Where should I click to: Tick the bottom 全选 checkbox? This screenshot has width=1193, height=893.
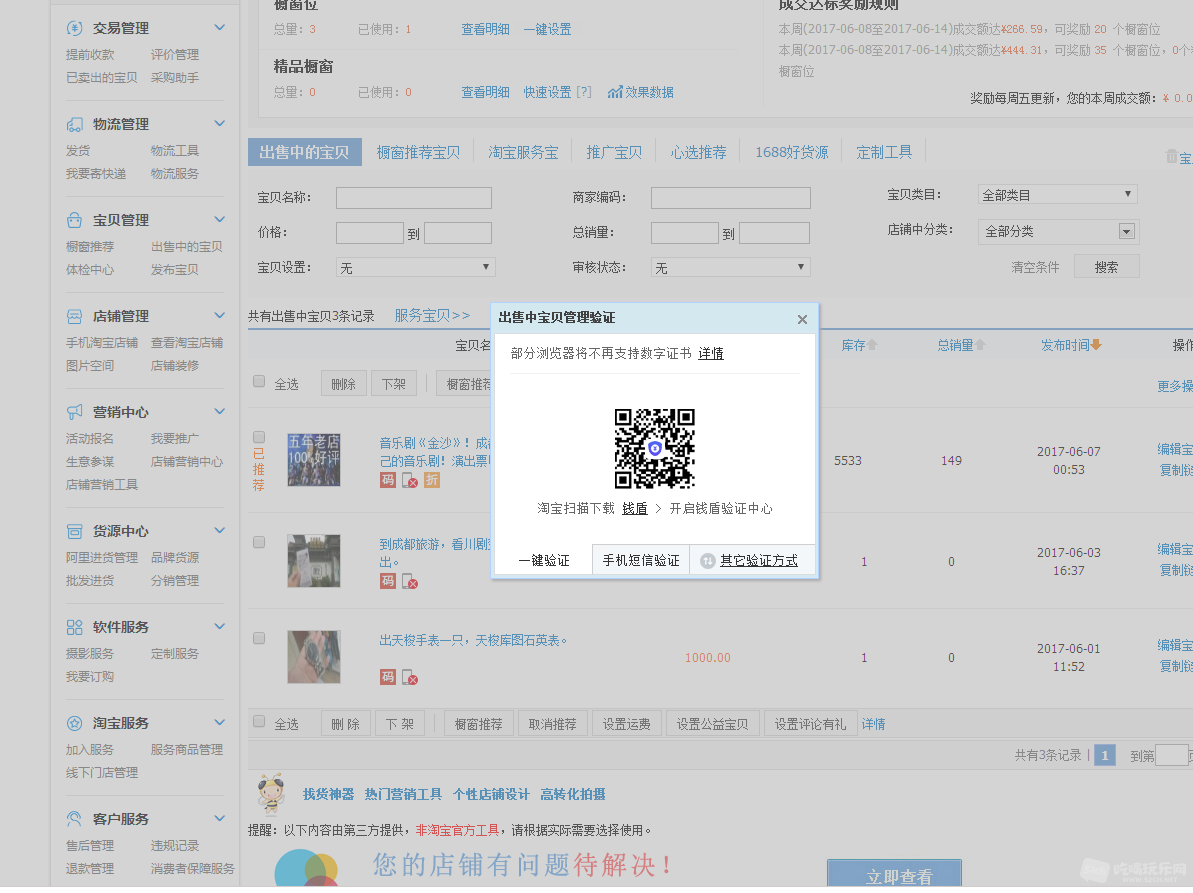[259, 722]
